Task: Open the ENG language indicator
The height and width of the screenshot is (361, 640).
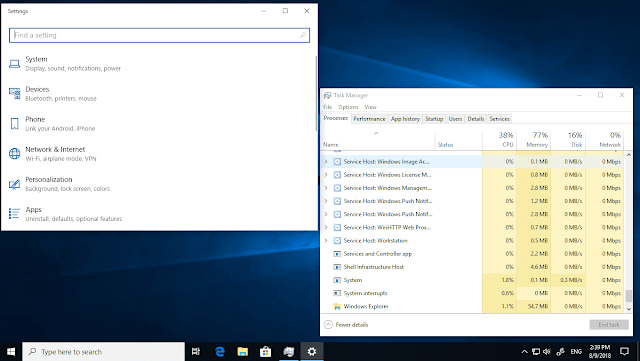Action: (x=576, y=352)
